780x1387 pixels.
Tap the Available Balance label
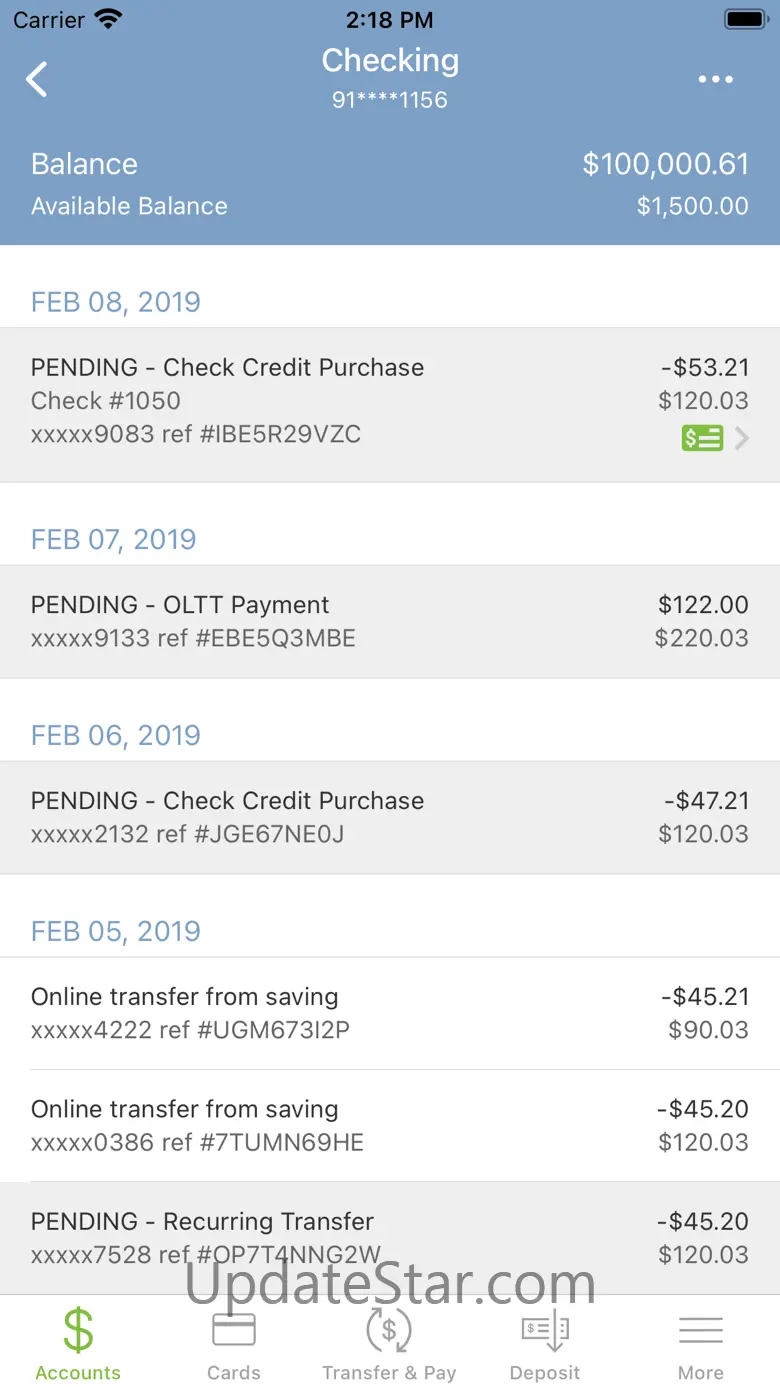click(x=129, y=206)
